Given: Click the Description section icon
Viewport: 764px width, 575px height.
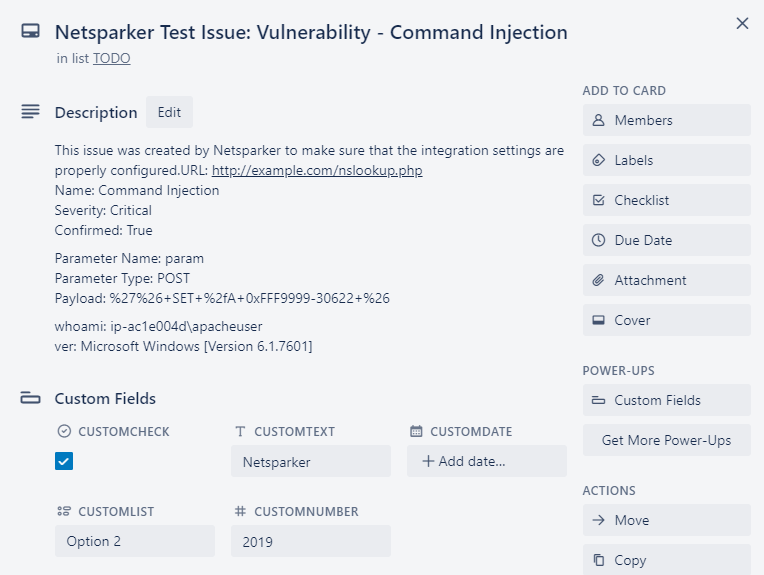Looking at the screenshot, I should coord(30,111).
